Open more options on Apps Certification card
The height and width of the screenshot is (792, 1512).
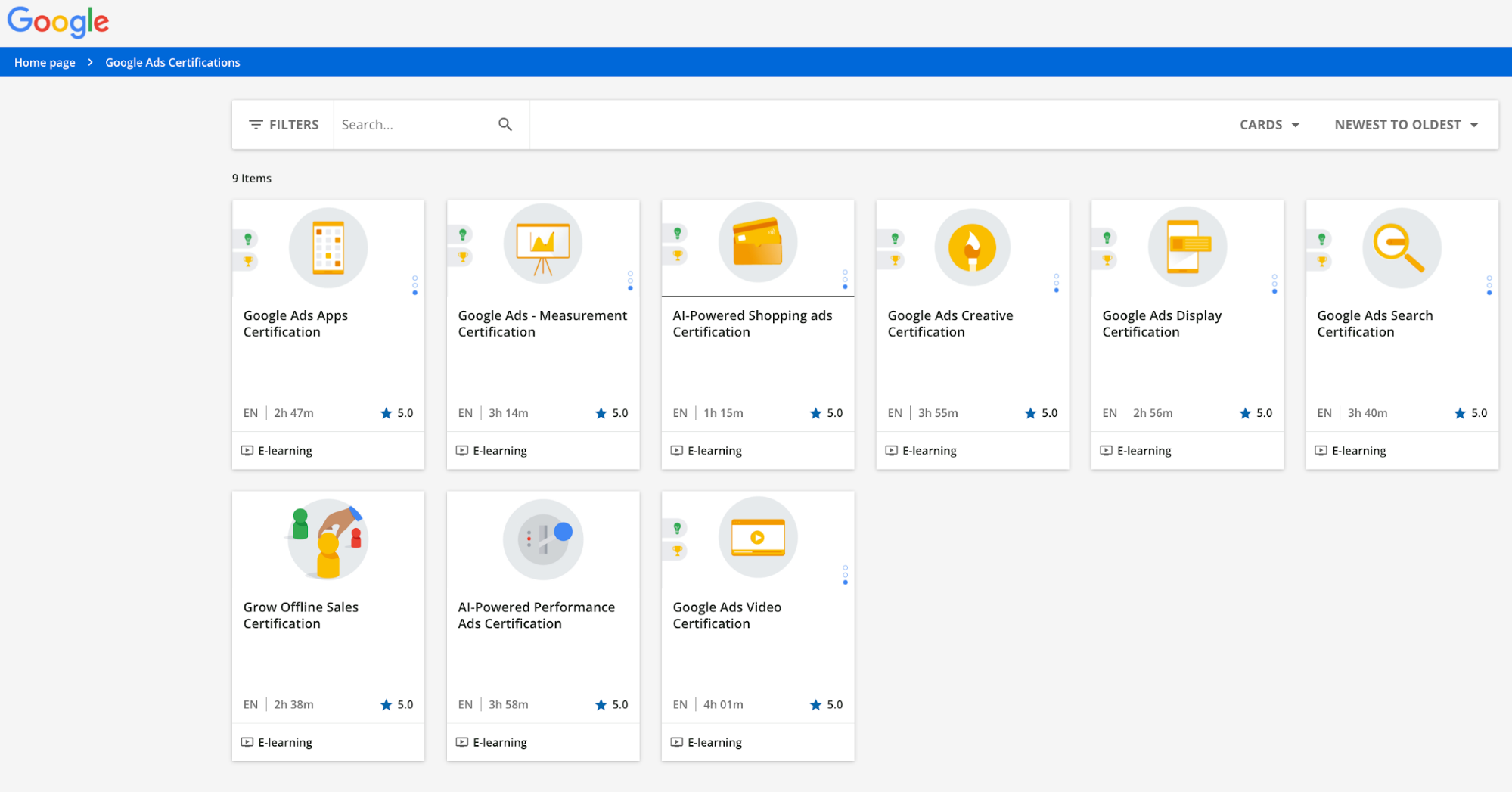coord(415,285)
